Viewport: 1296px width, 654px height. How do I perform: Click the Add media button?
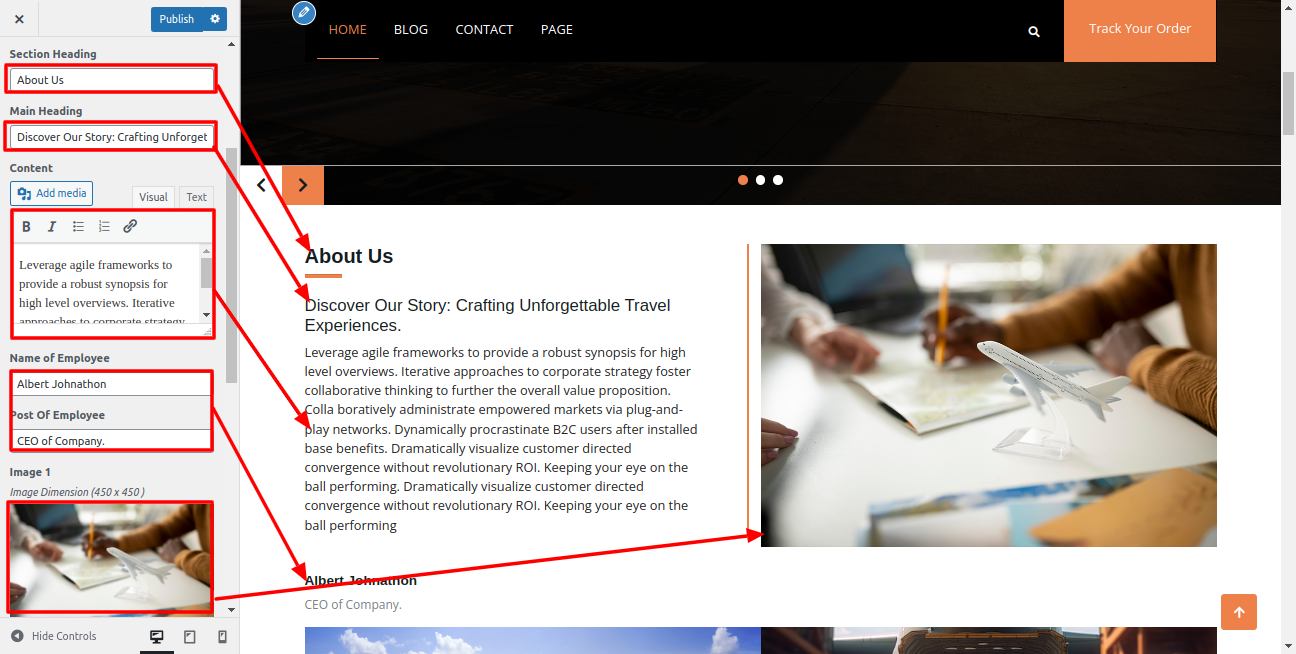click(x=52, y=193)
